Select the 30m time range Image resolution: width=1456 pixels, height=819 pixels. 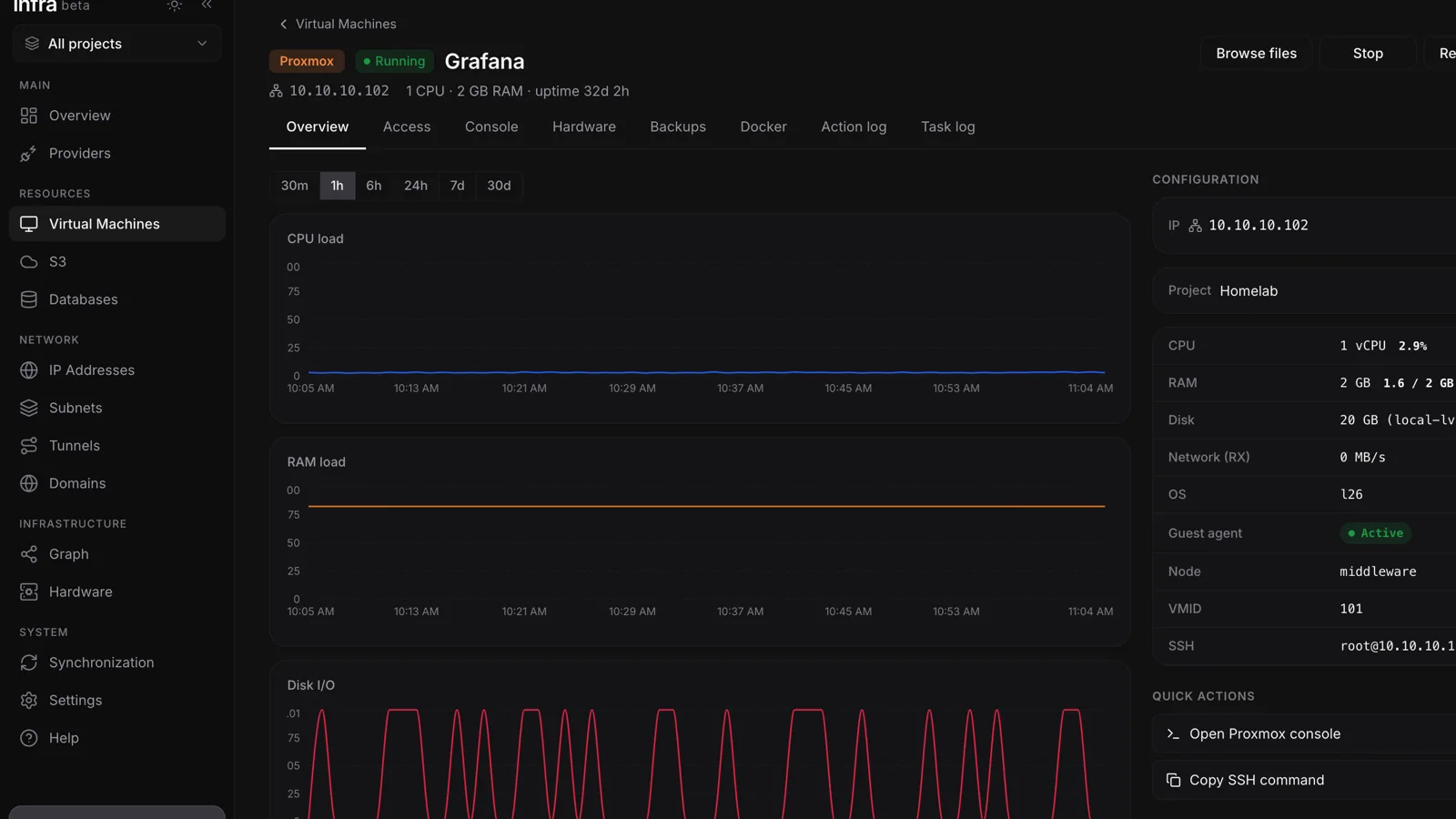pos(294,186)
